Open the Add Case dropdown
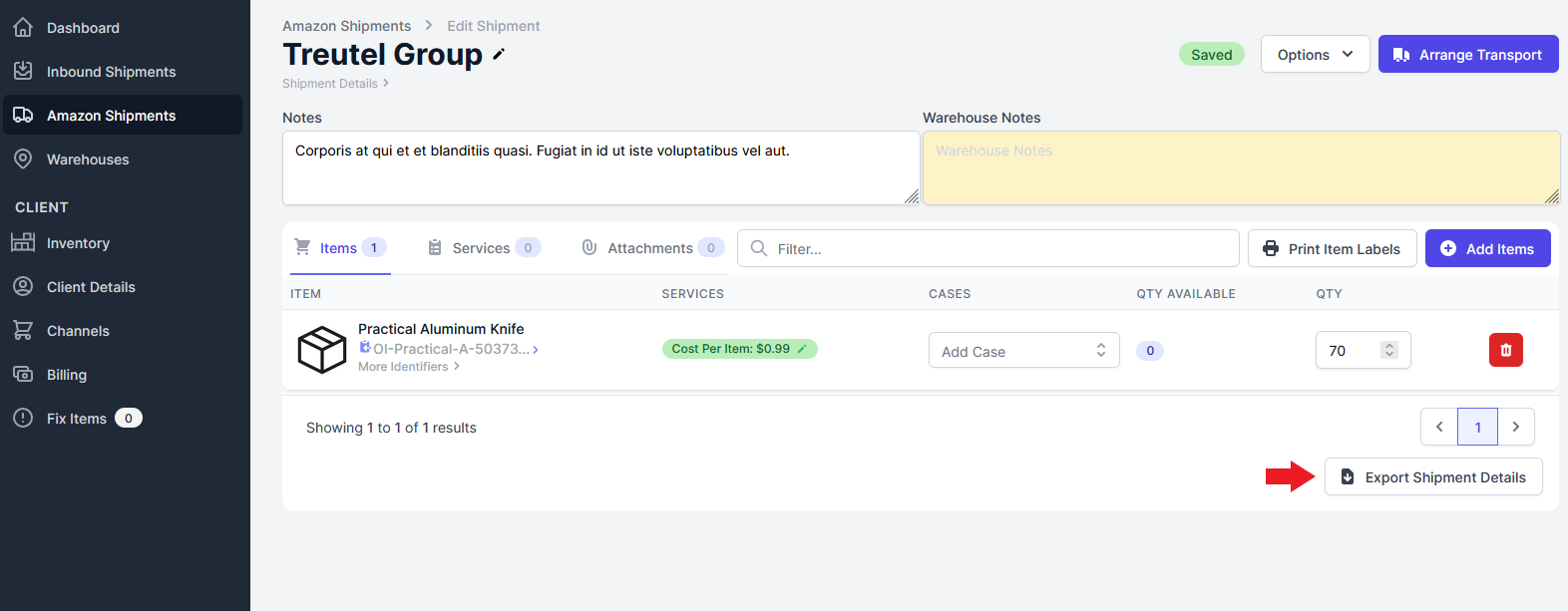 point(1023,351)
